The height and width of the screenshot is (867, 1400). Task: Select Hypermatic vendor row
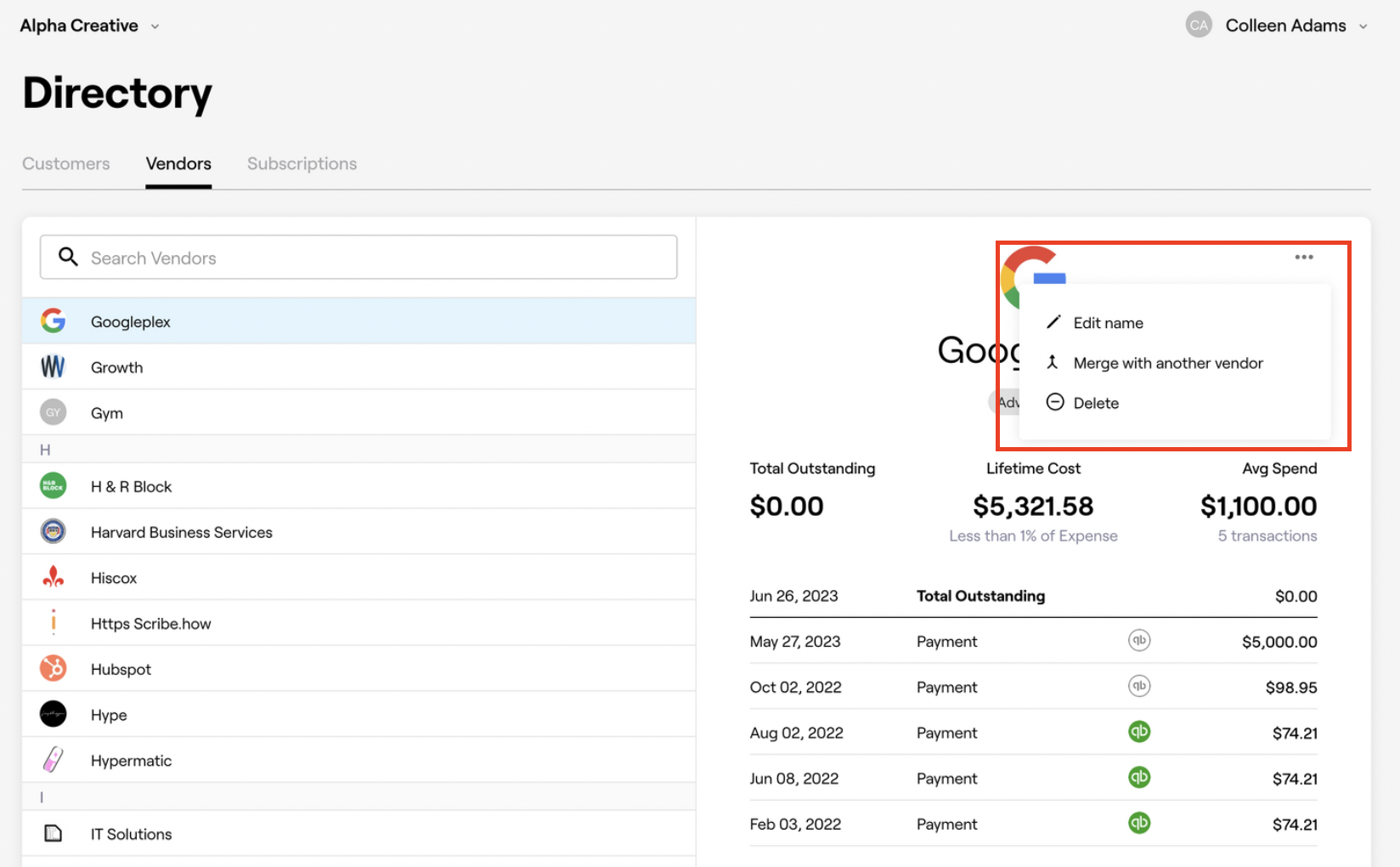pos(358,761)
